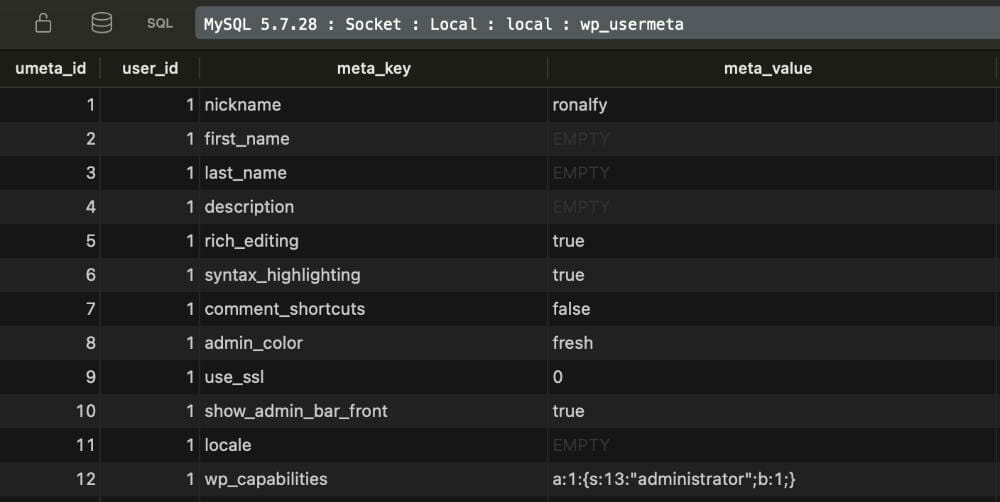This screenshot has width=1000, height=502.
Task: Click the EMPTY value for description
Action: pos(772,207)
